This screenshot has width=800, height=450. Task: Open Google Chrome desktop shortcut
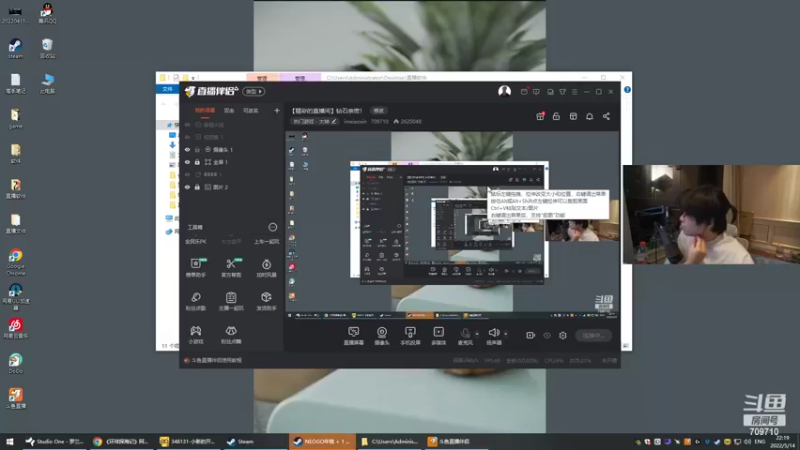[x=15, y=262]
